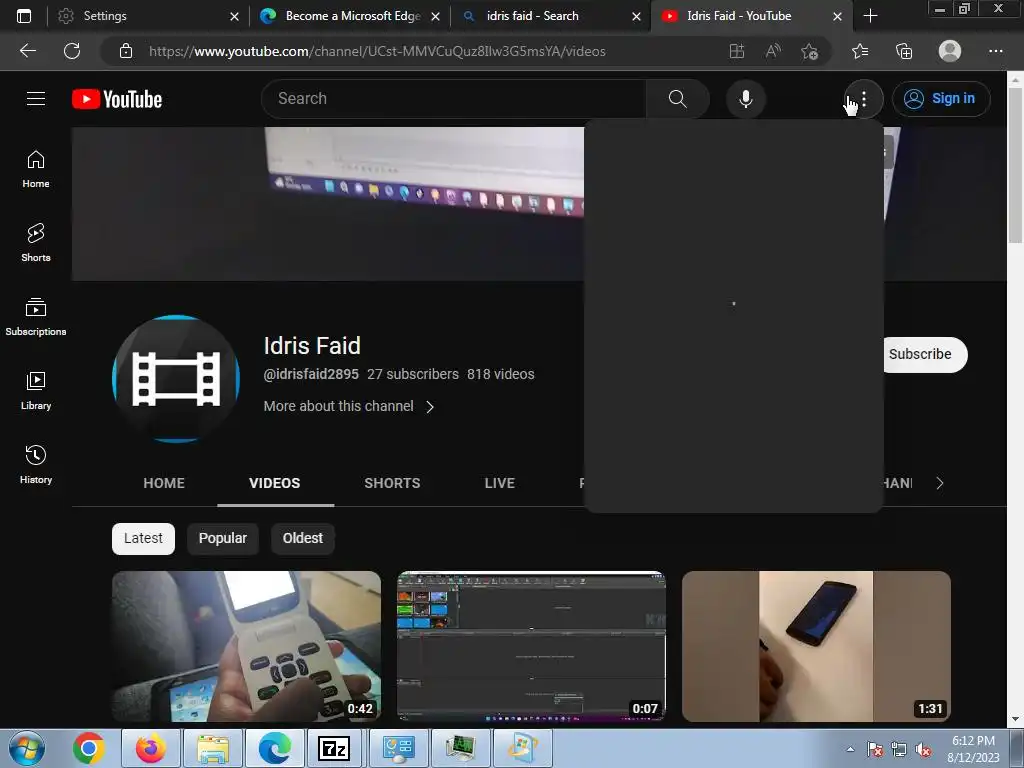
Task: Open Shorts in sidebar
Action: tap(36, 243)
